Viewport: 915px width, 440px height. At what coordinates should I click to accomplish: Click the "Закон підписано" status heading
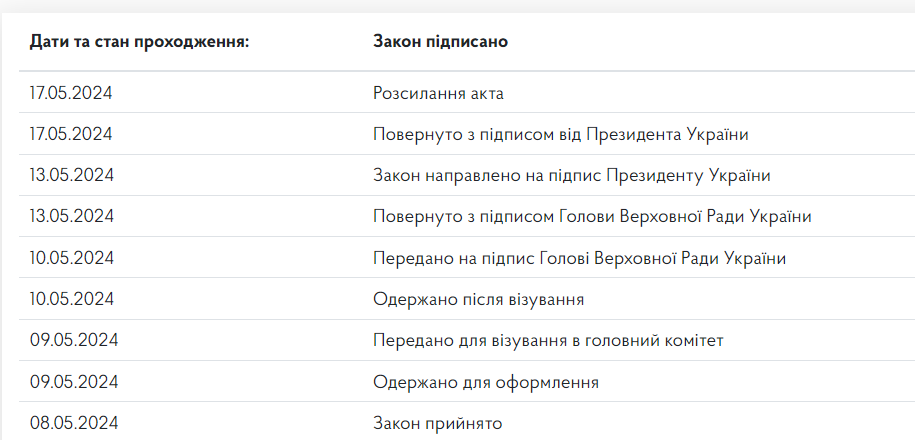coord(440,42)
